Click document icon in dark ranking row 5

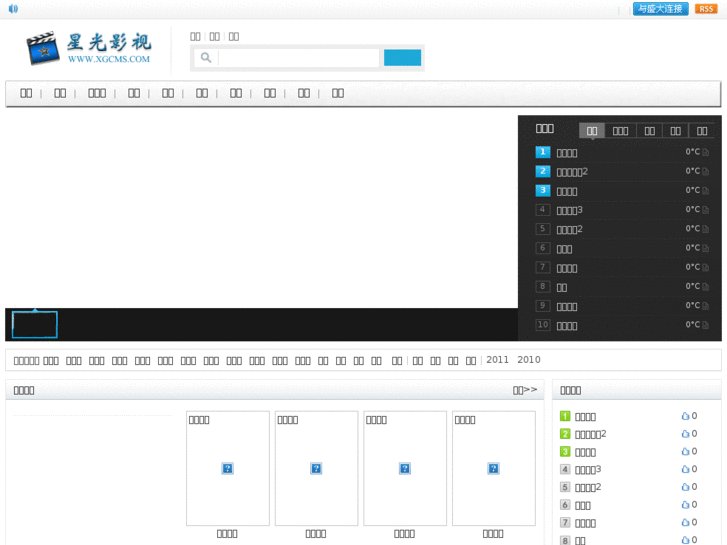[705, 229]
